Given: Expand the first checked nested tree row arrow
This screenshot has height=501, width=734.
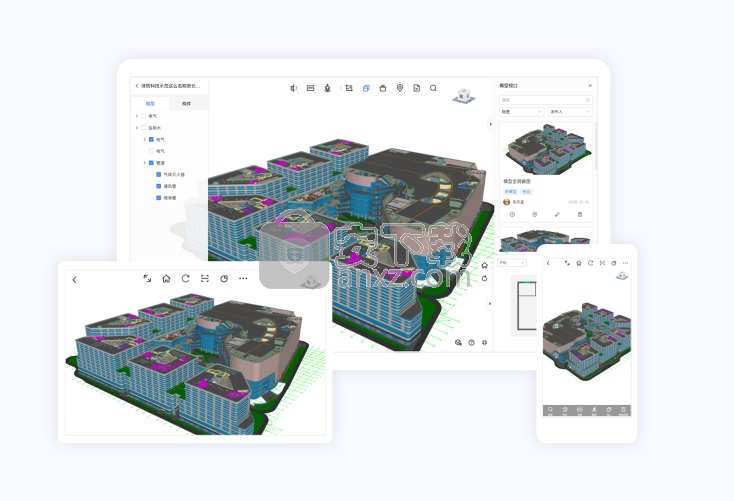Looking at the screenshot, I should coord(144,140).
